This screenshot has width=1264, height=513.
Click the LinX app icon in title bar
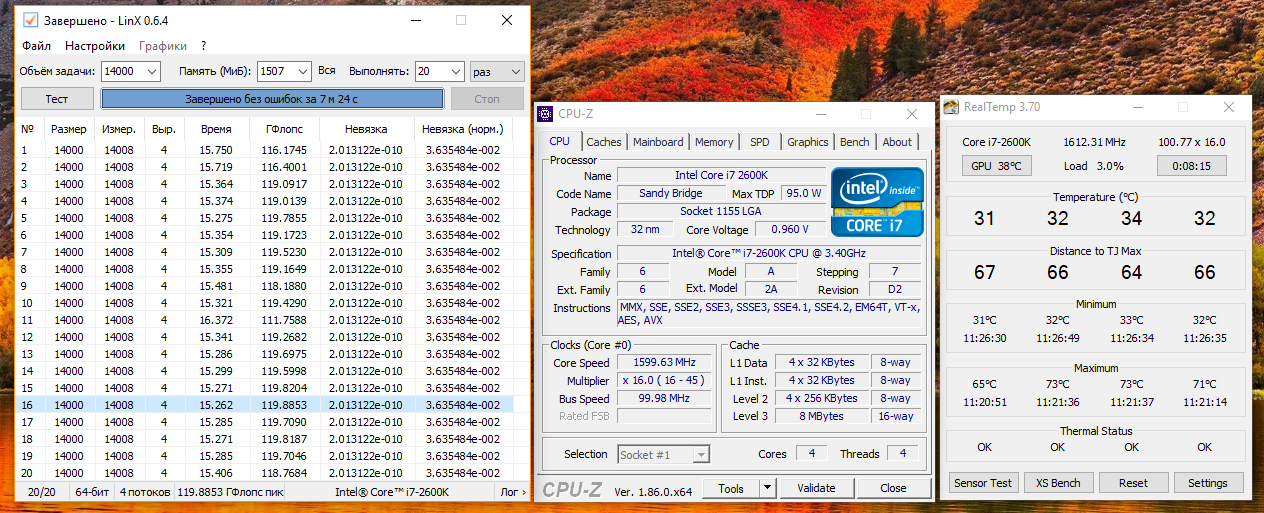click(30, 19)
